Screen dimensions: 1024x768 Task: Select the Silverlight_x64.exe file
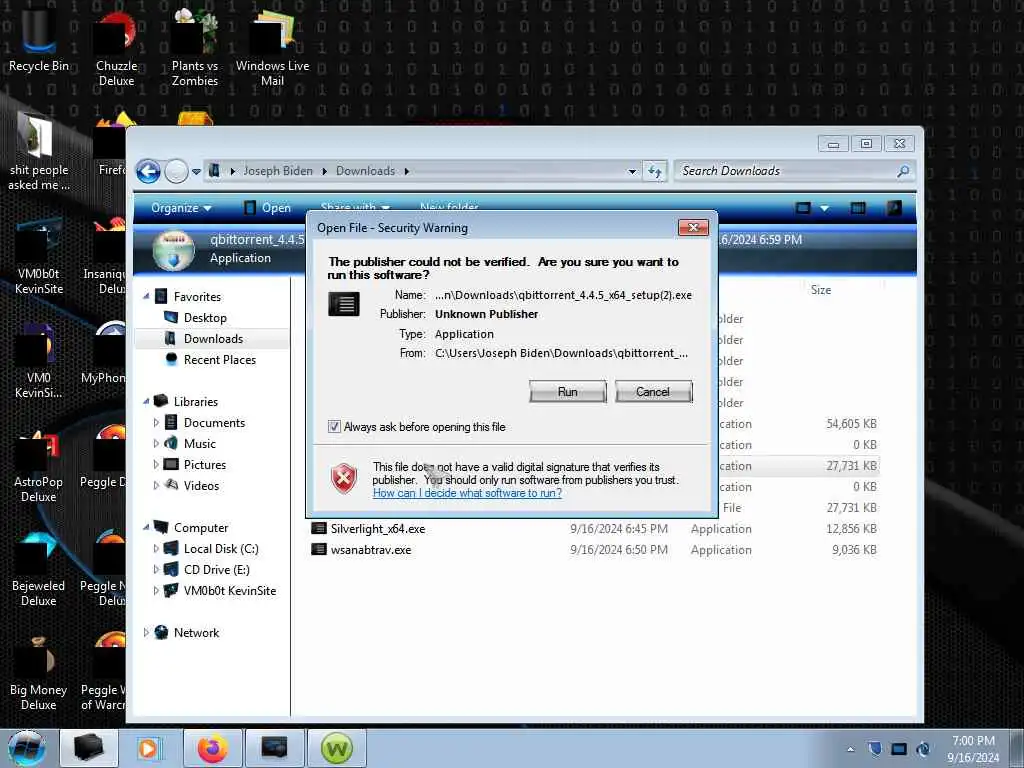point(377,529)
